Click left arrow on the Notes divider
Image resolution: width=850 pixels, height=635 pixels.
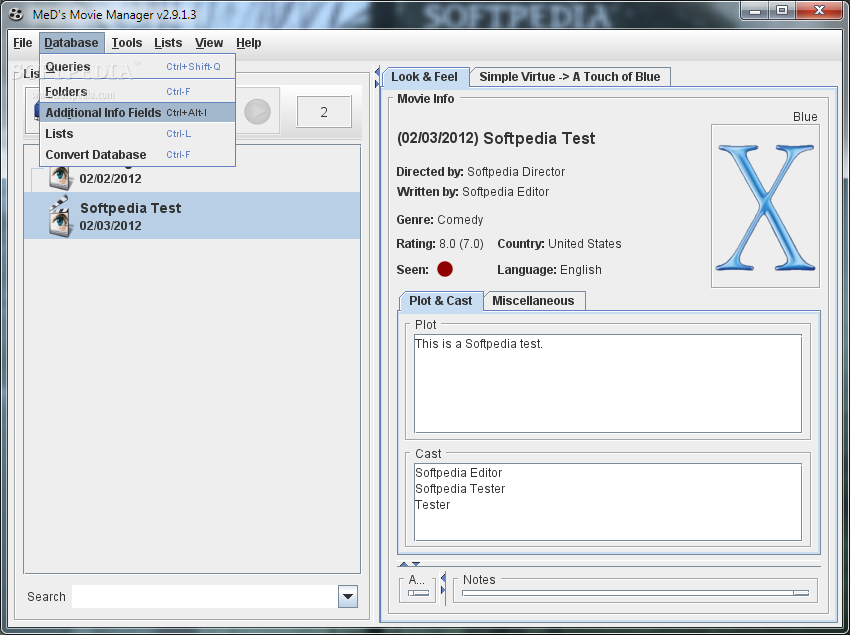[x=443, y=578]
